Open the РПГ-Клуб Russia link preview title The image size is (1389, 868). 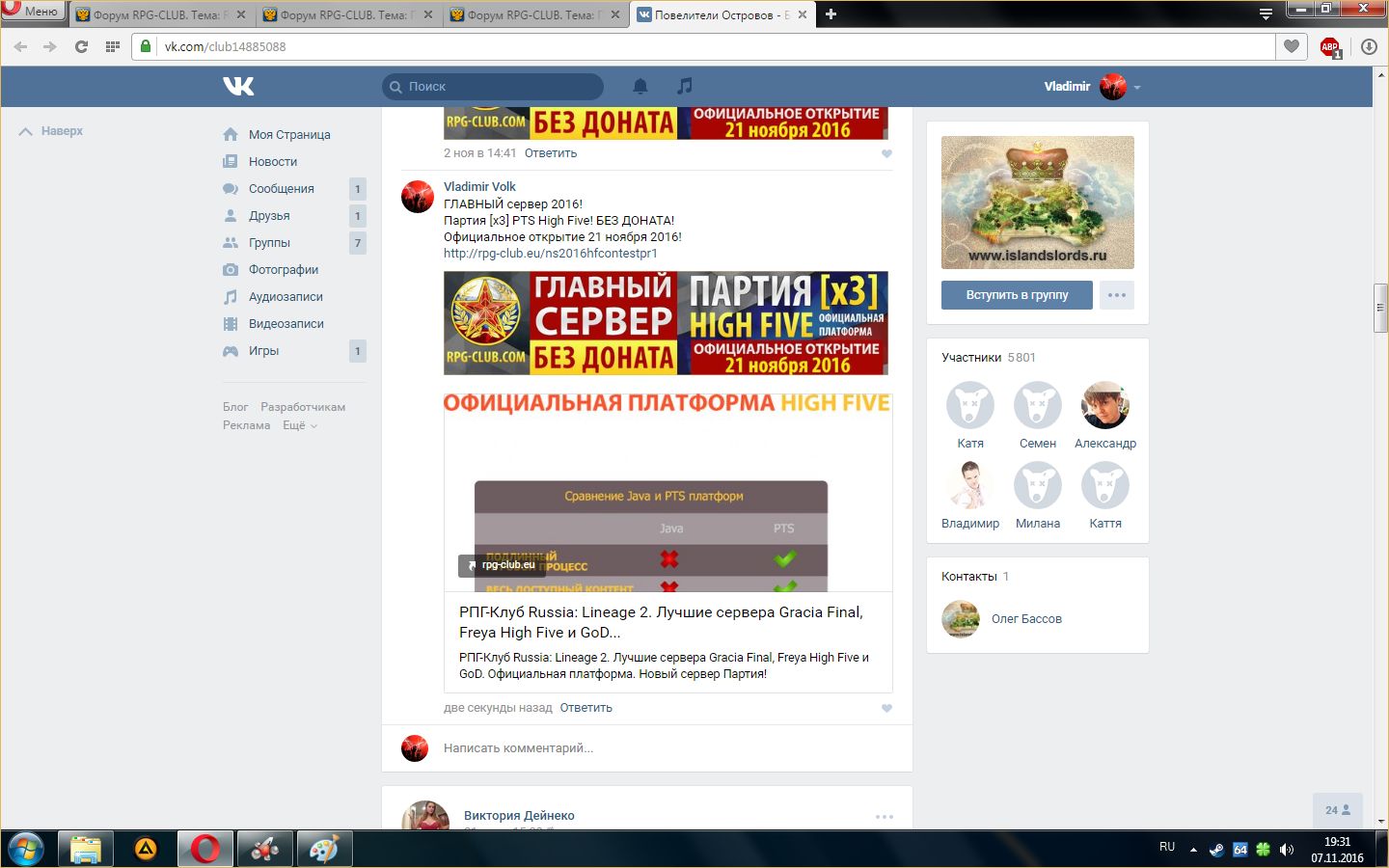pyautogui.click(x=661, y=622)
